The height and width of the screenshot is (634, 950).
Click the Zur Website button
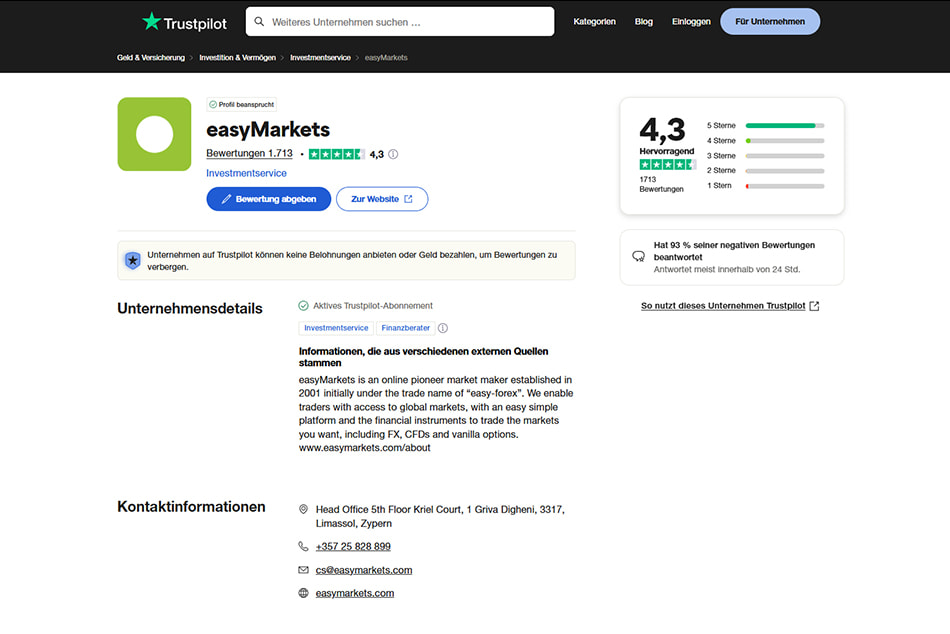click(382, 199)
